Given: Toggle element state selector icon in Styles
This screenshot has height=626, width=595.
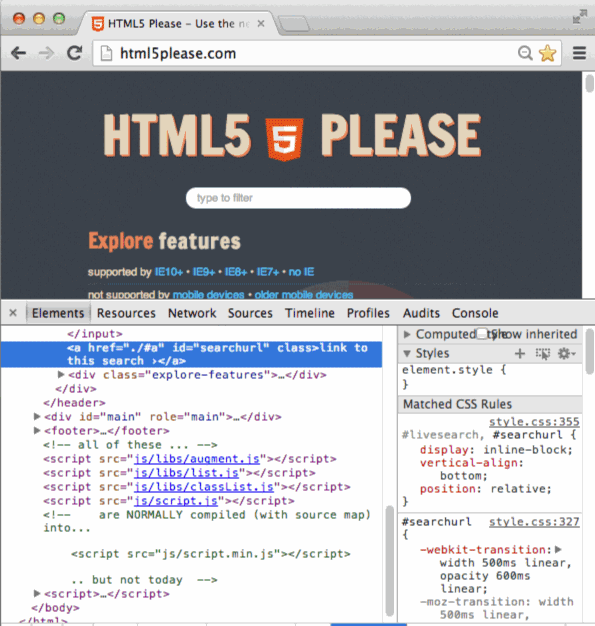Looking at the screenshot, I should (x=543, y=353).
